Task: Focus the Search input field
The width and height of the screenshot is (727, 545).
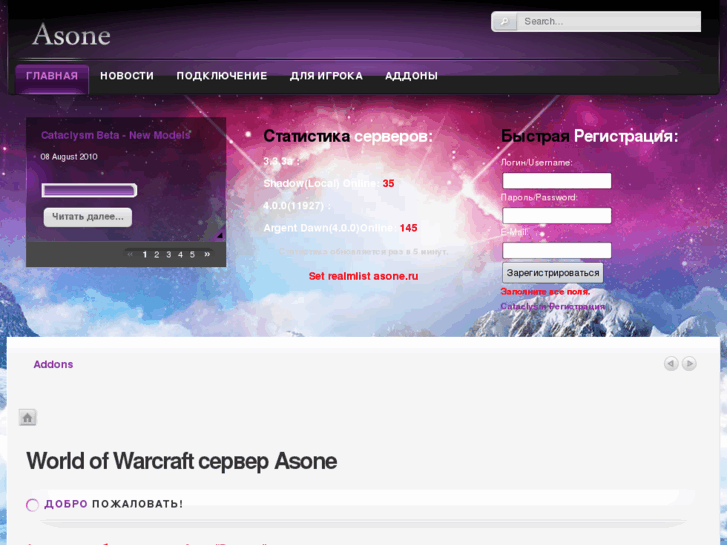Action: coord(609,21)
